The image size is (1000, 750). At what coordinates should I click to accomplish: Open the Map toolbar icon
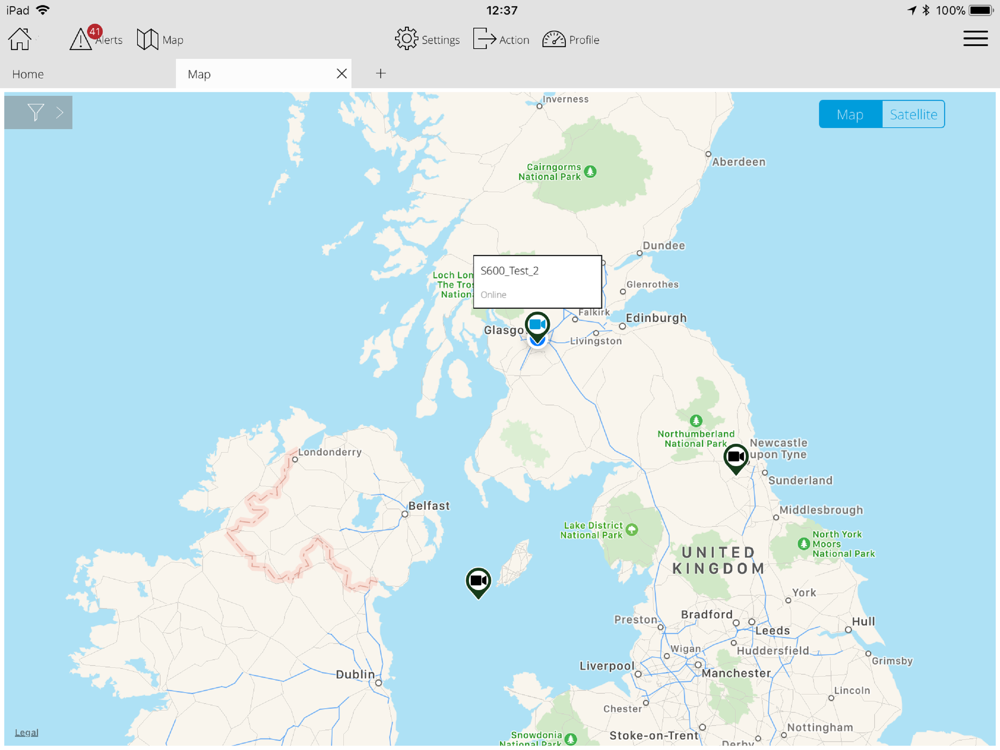(x=160, y=40)
